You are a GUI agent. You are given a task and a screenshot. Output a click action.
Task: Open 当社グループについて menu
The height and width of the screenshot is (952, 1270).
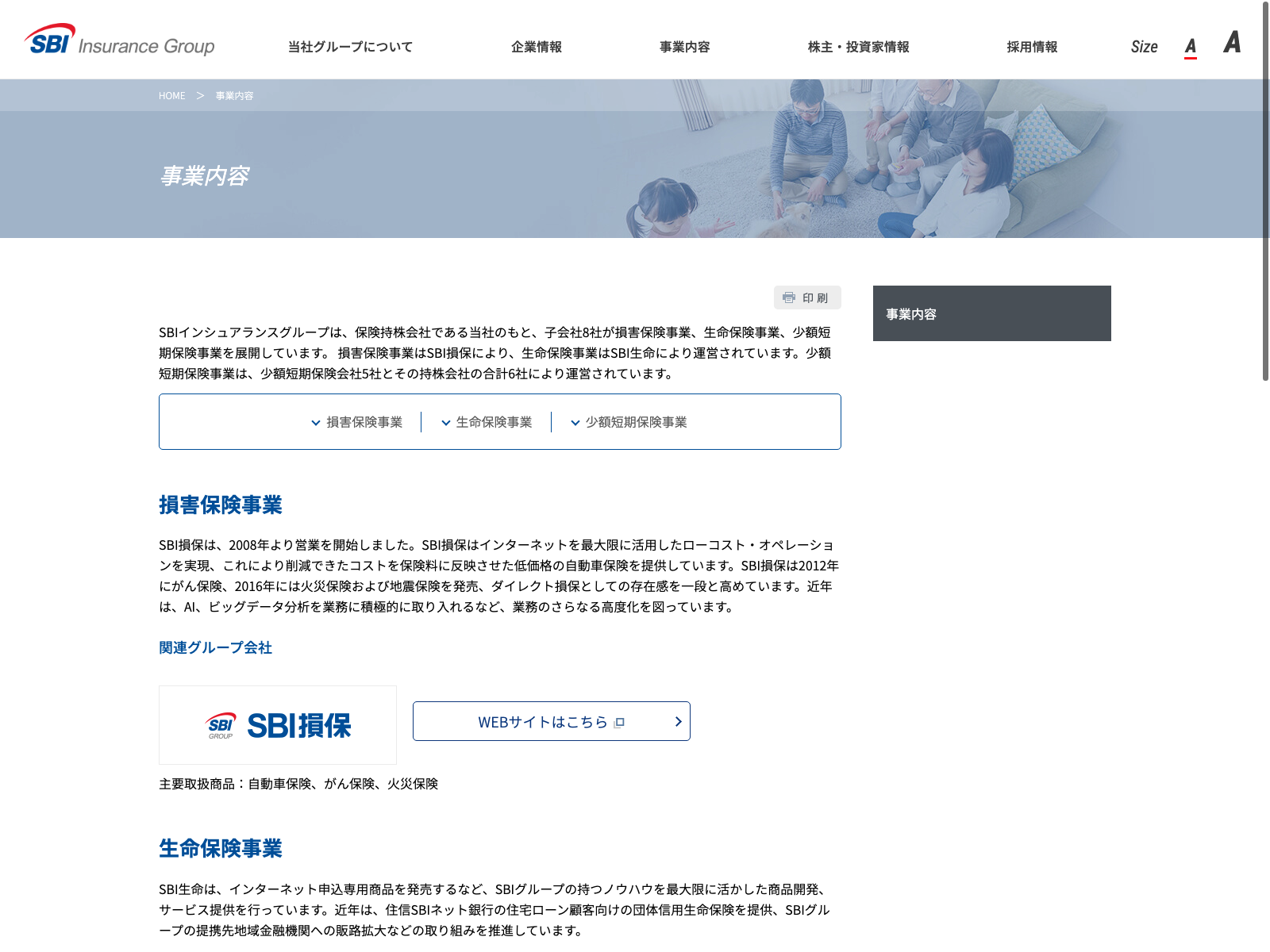(x=350, y=47)
